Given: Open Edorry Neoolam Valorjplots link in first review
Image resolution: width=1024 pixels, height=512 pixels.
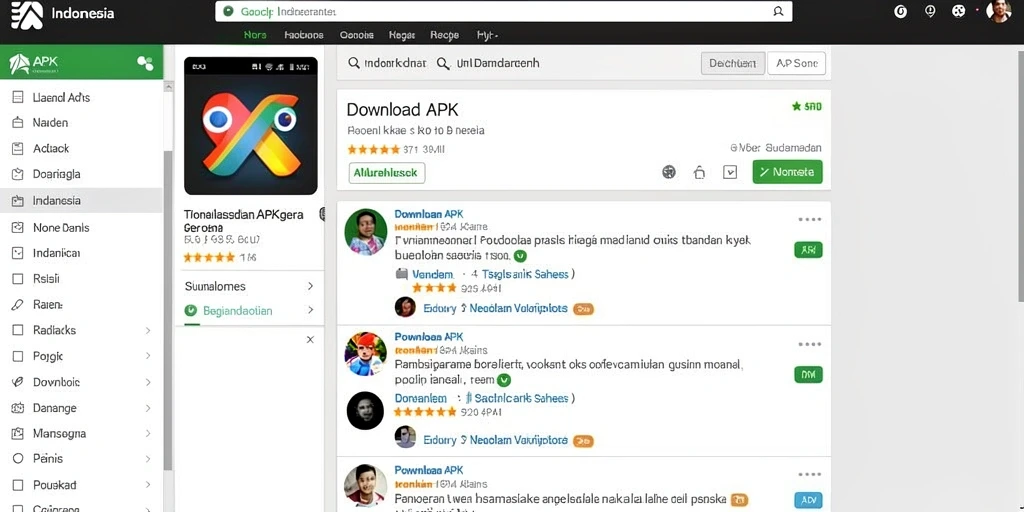Looking at the screenshot, I should pos(495,308).
